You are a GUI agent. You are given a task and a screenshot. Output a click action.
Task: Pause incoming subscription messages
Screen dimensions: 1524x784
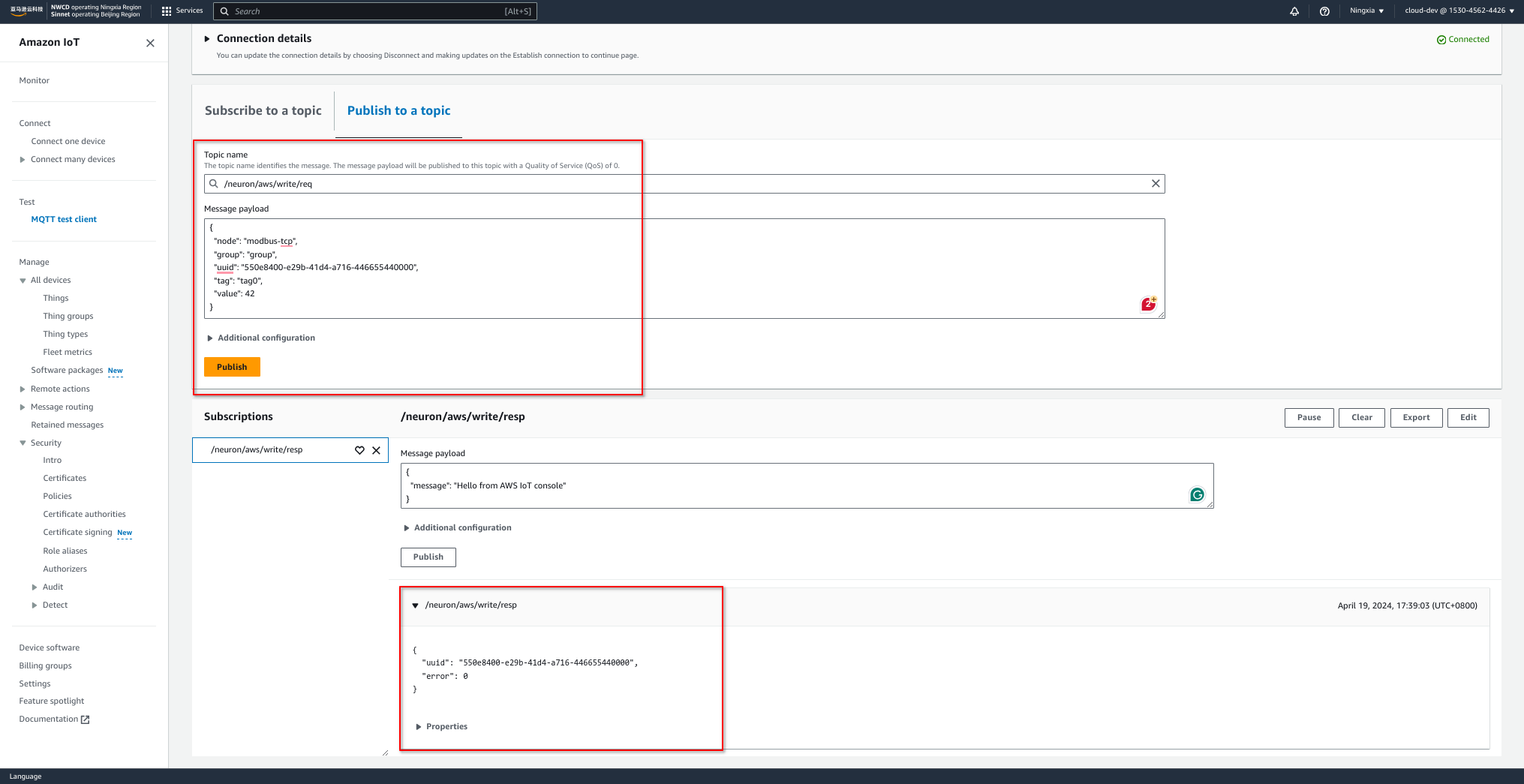coord(1309,418)
